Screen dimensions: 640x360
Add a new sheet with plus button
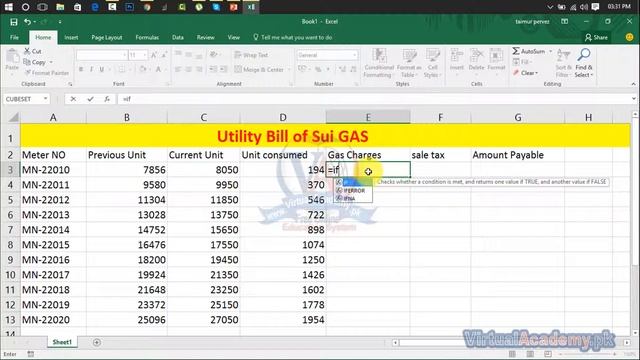97,342
